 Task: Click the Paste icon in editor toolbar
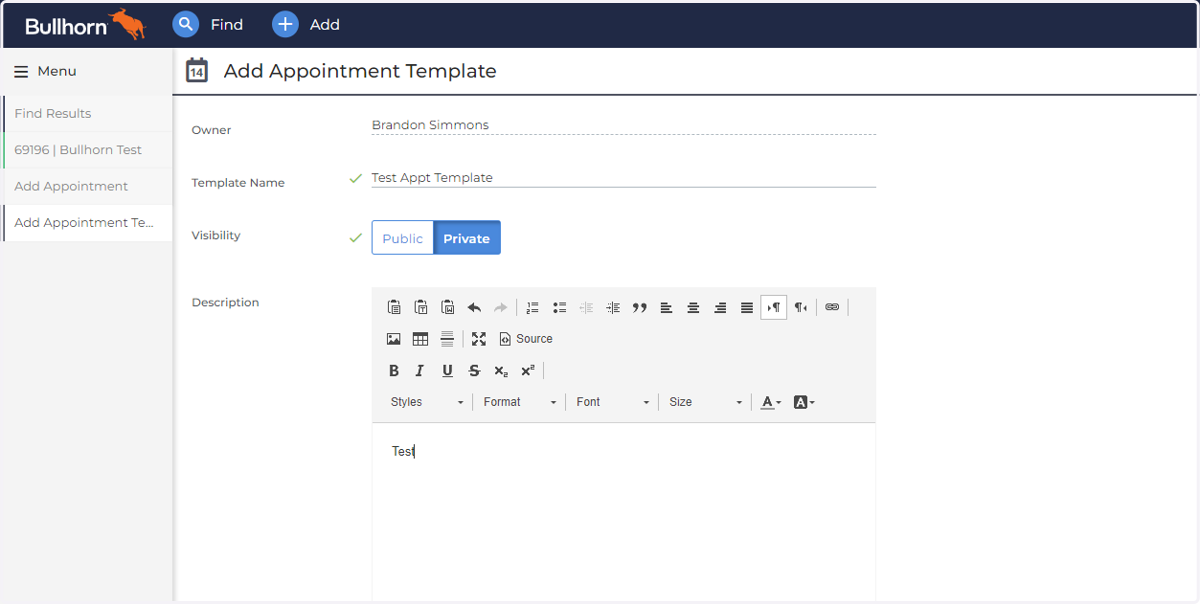click(394, 308)
